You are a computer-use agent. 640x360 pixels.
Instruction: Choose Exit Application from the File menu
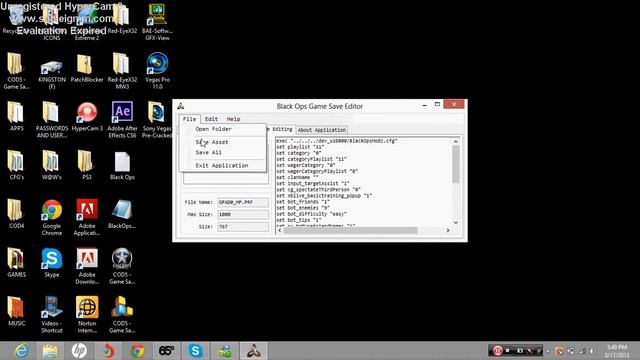pos(223,165)
